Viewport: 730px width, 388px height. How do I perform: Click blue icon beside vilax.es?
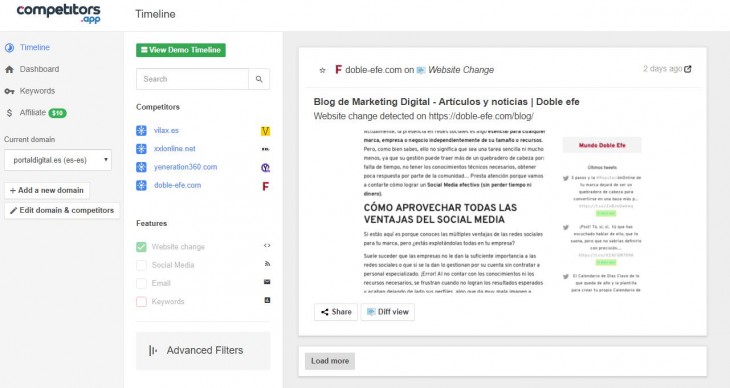141,131
